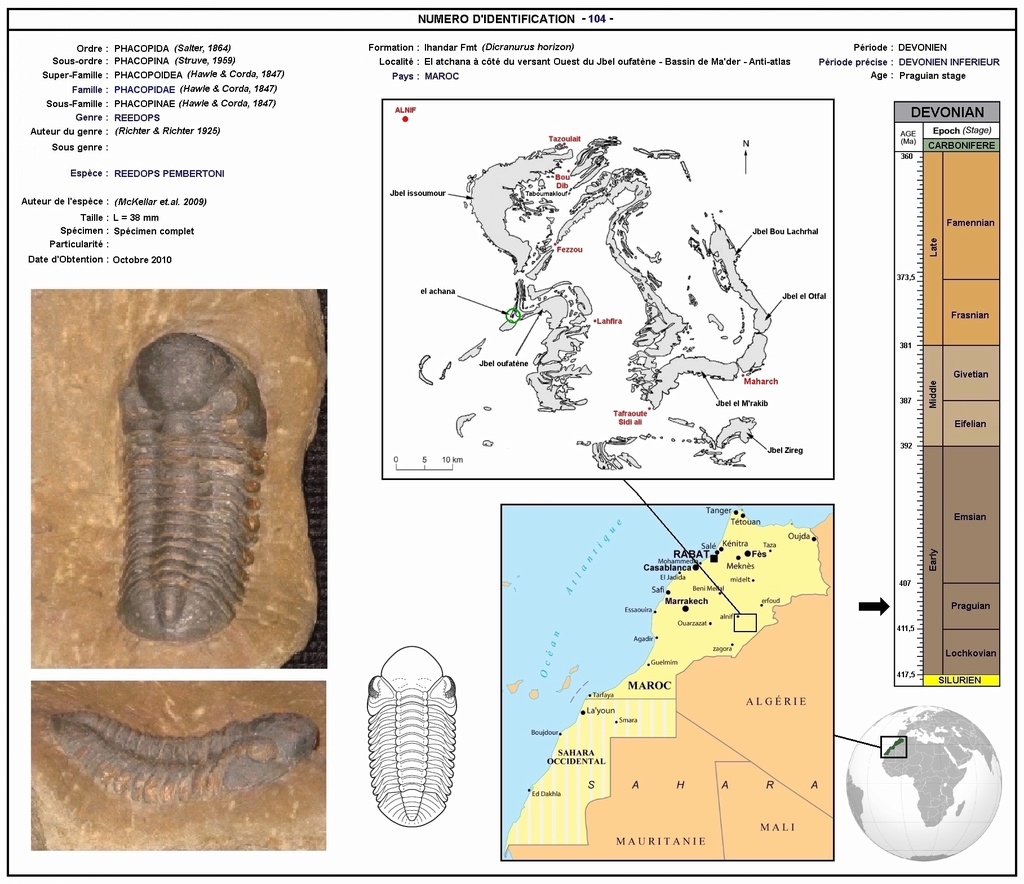1024x884 pixels.
Task: Click the genus value REEDOPS
Action: (x=137, y=118)
